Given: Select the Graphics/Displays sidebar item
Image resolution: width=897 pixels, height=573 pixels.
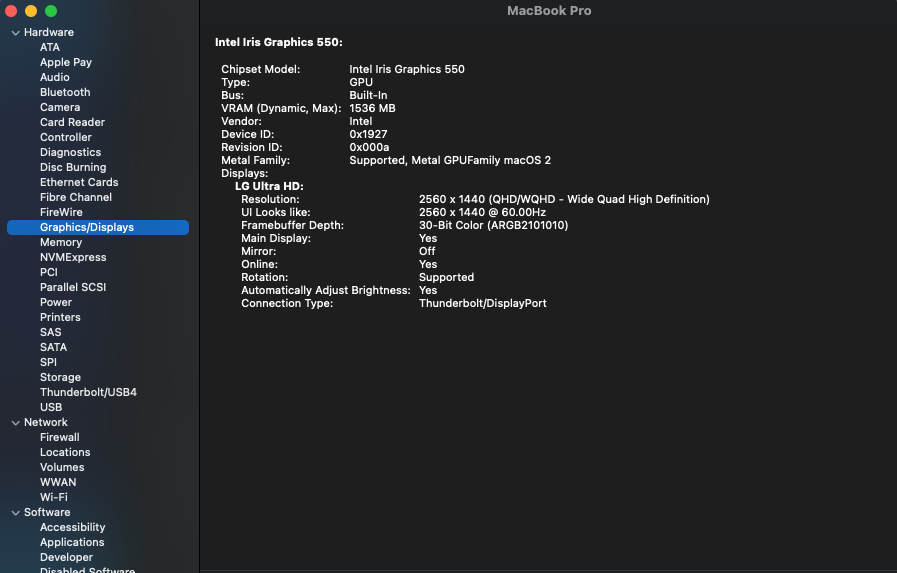Looking at the screenshot, I should 98,227.
